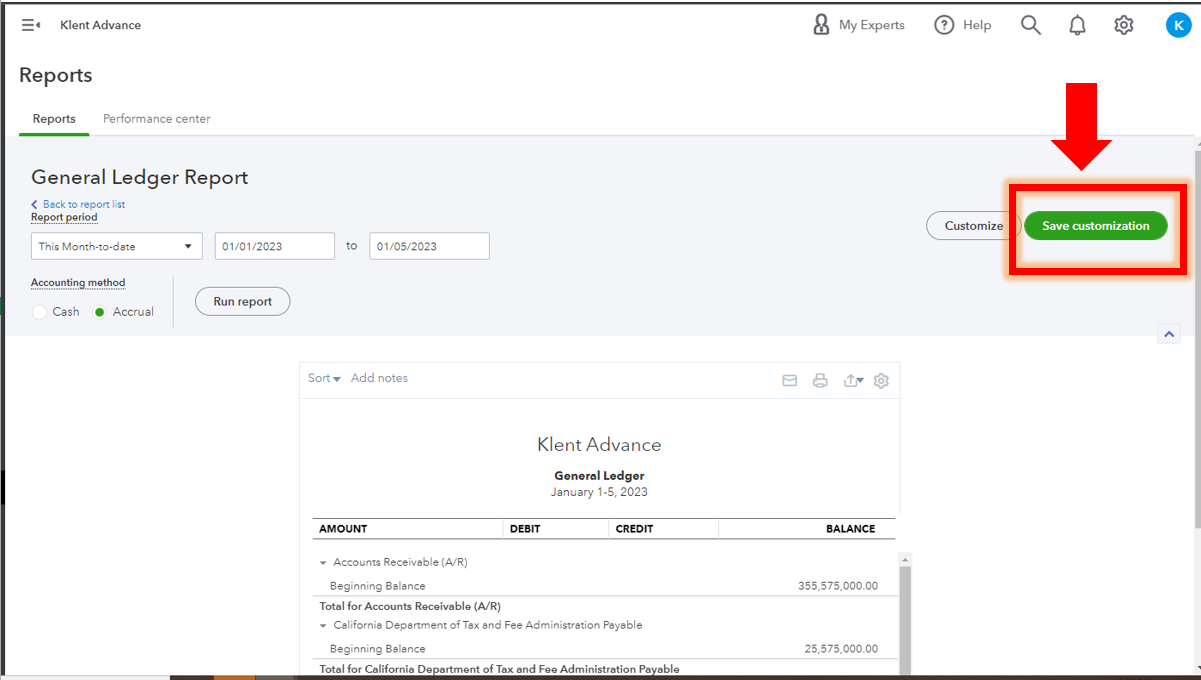The height and width of the screenshot is (680, 1201).
Task: Click the Save customization button
Action: 1096,225
